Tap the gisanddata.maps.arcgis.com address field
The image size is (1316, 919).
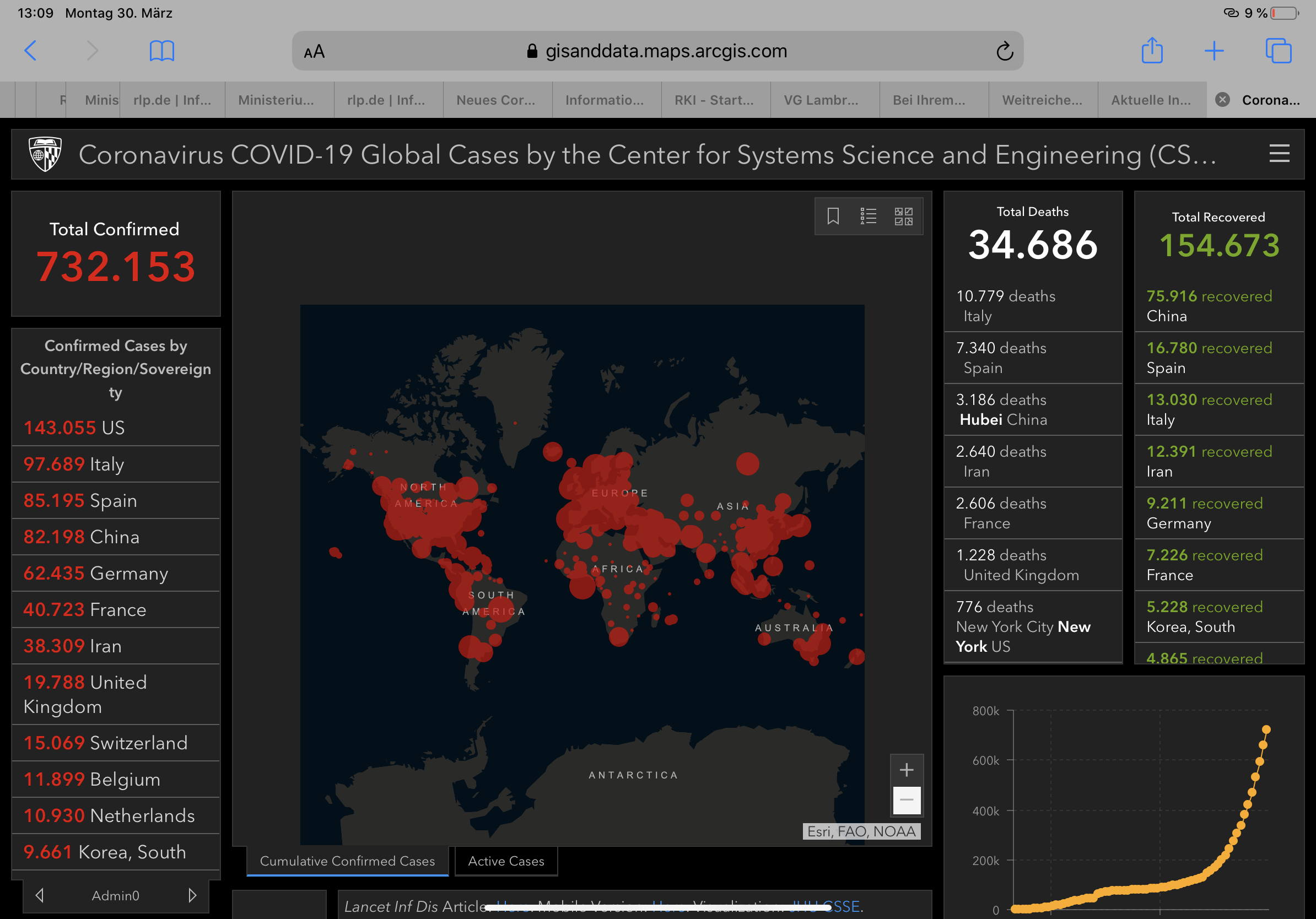(657, 51)
